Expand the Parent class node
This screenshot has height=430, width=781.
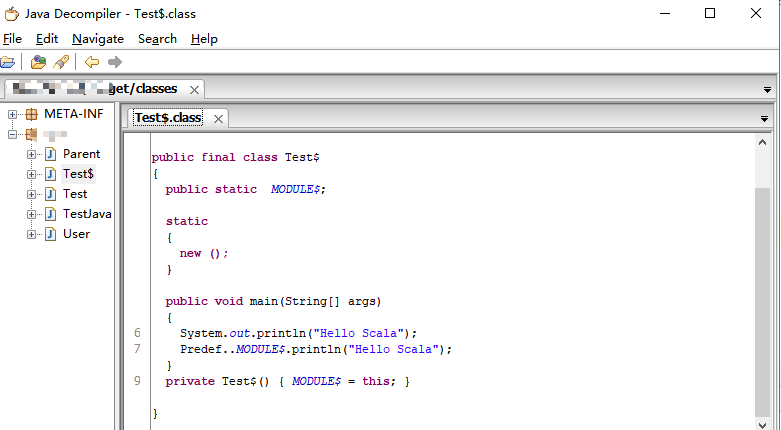(x=31, y=154)
